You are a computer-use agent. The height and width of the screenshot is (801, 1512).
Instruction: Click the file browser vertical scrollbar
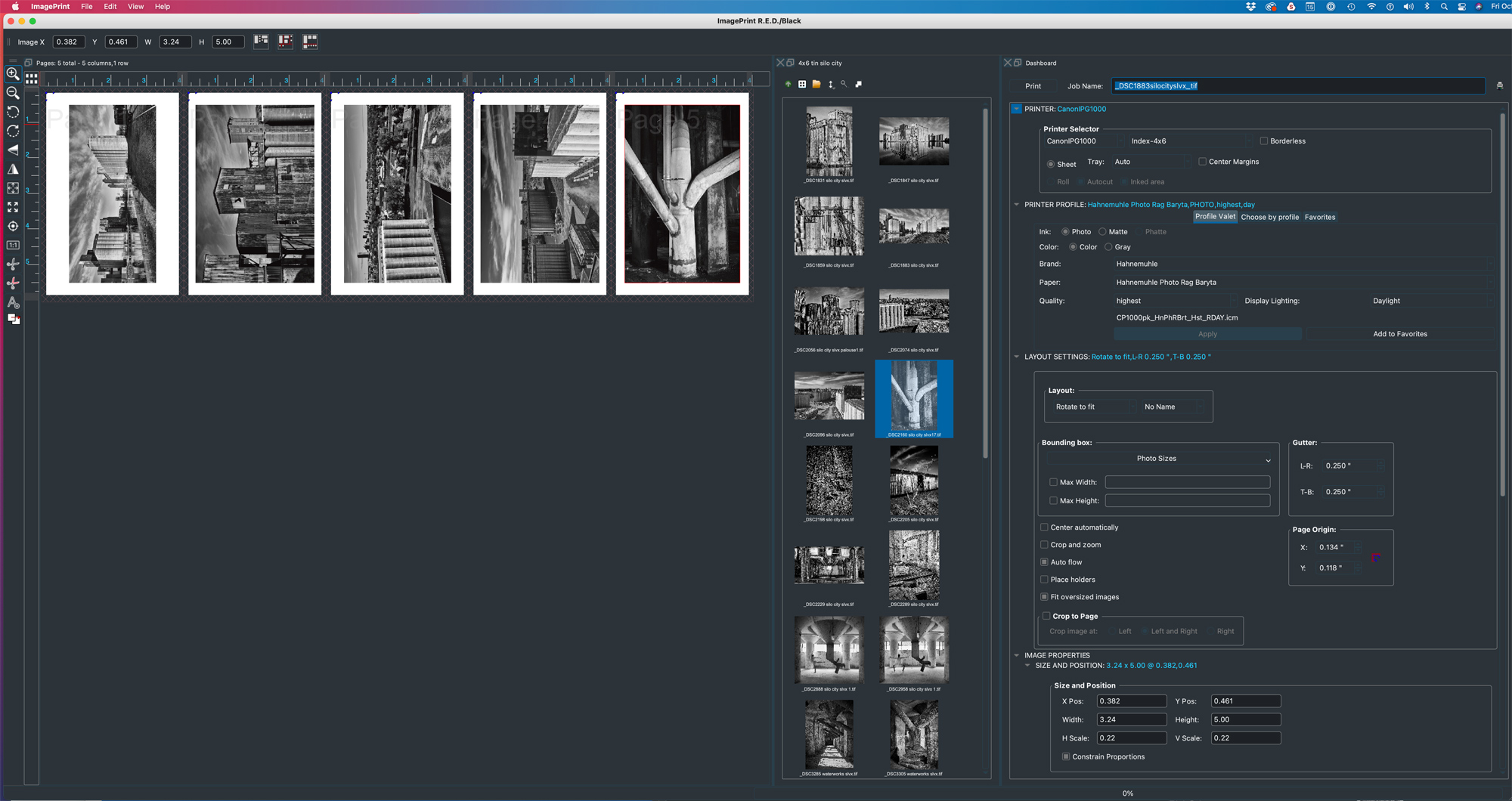pyautogui.click(x=985, y=283)
